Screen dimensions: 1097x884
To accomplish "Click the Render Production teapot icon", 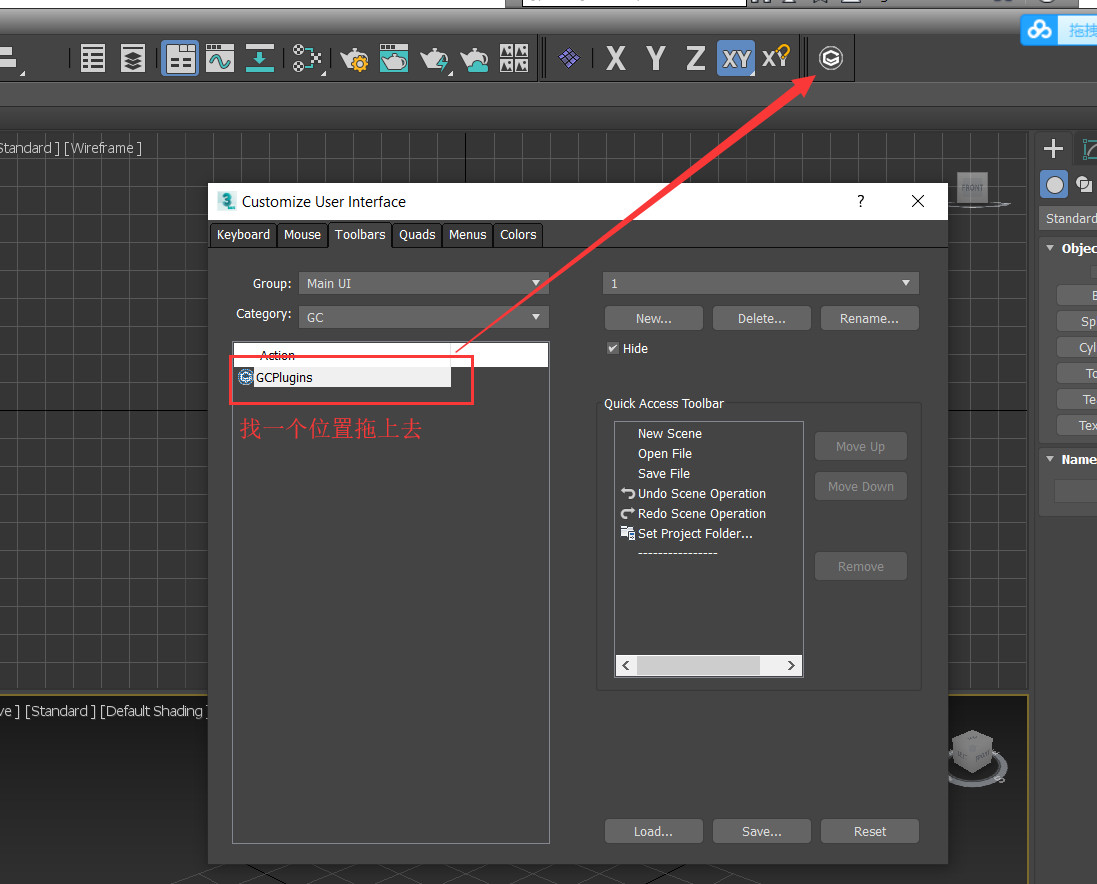I will (434, 58).
